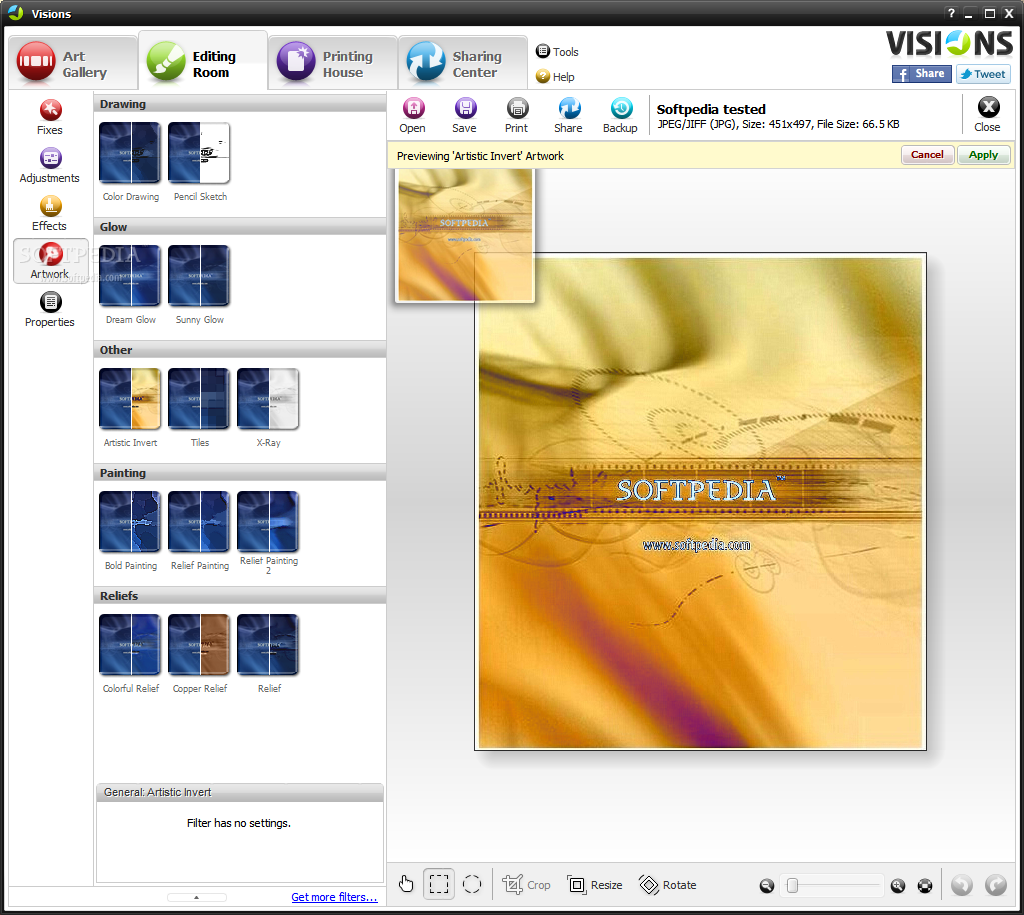Click the Drawing section header
Image resolution: width=1024 pixels, height=915 pixels.
(240, 104)
